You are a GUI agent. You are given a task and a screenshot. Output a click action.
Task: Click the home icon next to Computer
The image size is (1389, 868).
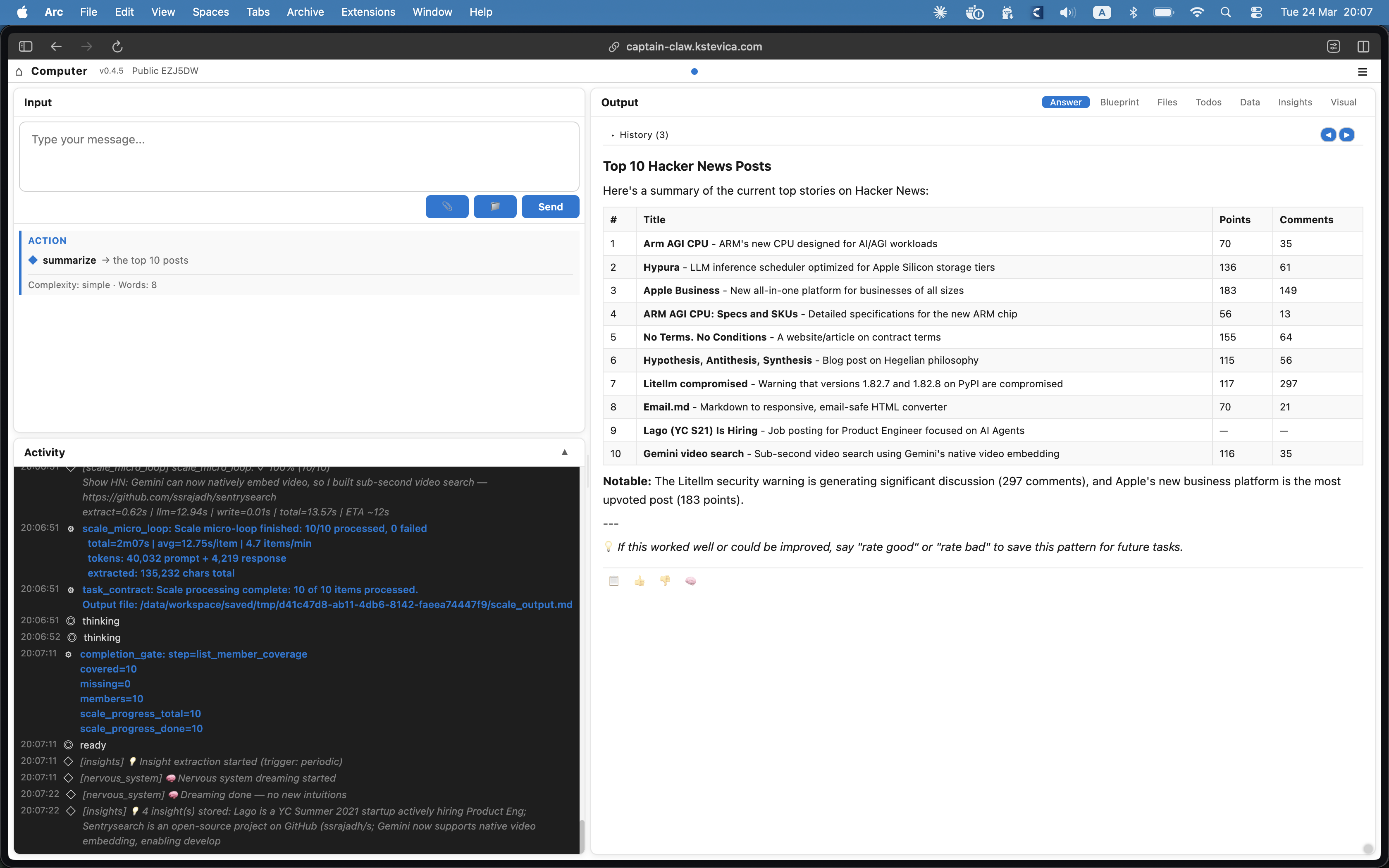[19, 71]
